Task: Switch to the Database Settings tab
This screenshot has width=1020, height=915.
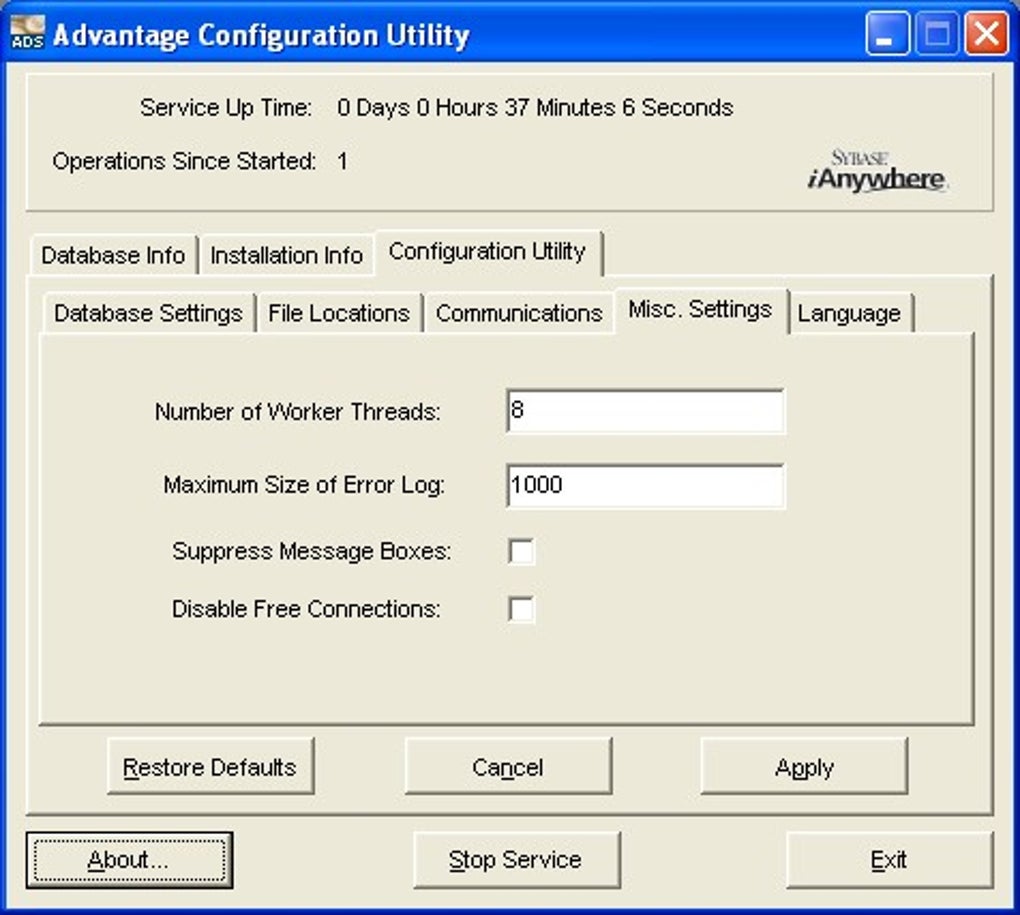Action: tap(147, 313)
